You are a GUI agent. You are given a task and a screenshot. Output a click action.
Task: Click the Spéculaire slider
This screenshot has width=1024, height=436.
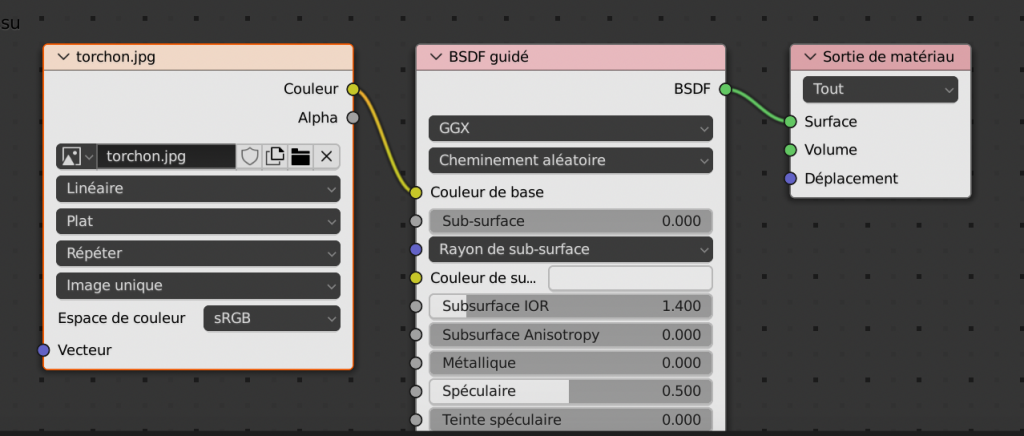click(x=570, y=391)
